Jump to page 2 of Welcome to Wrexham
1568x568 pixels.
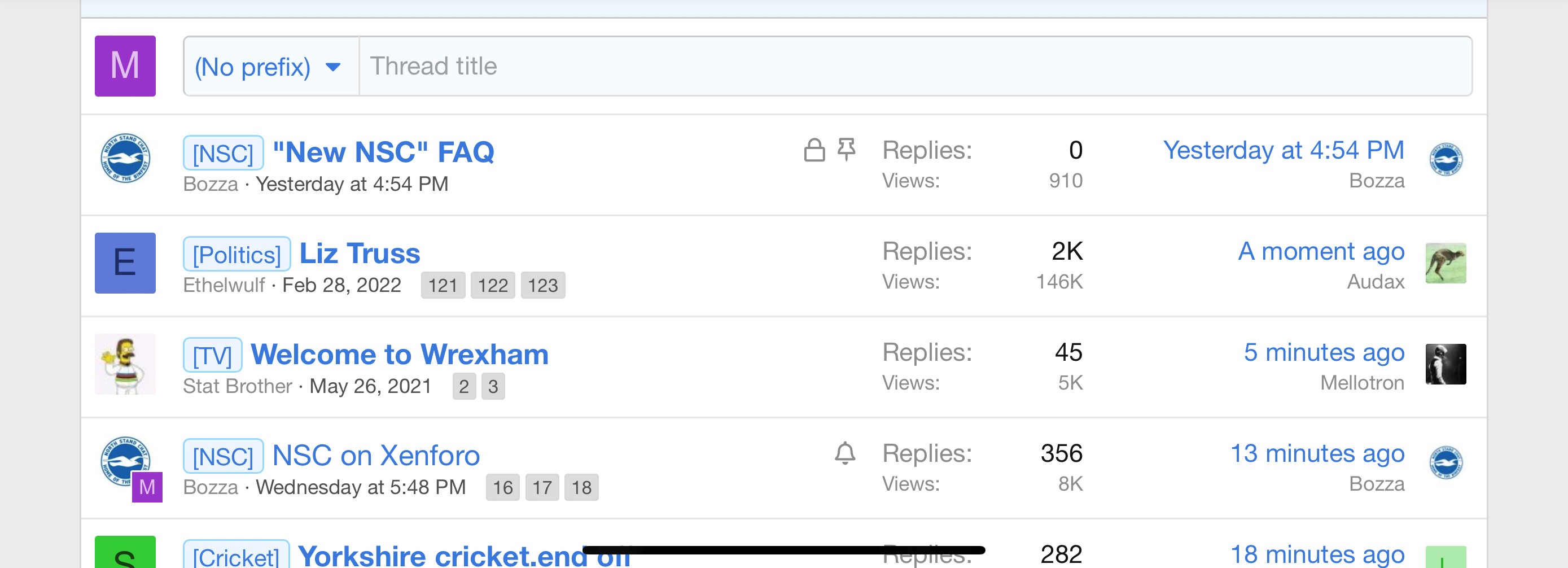[464, 387]
